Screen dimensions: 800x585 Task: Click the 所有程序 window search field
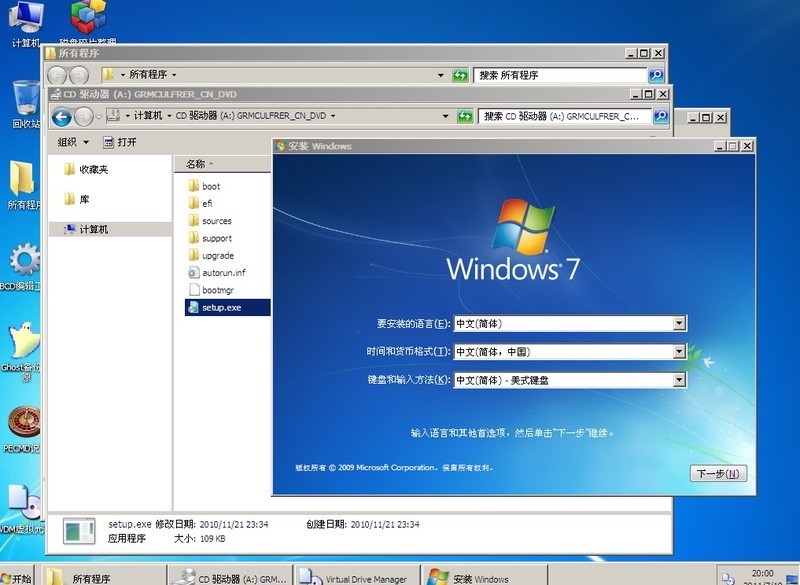pyautogui.click(x=560, y=75)
